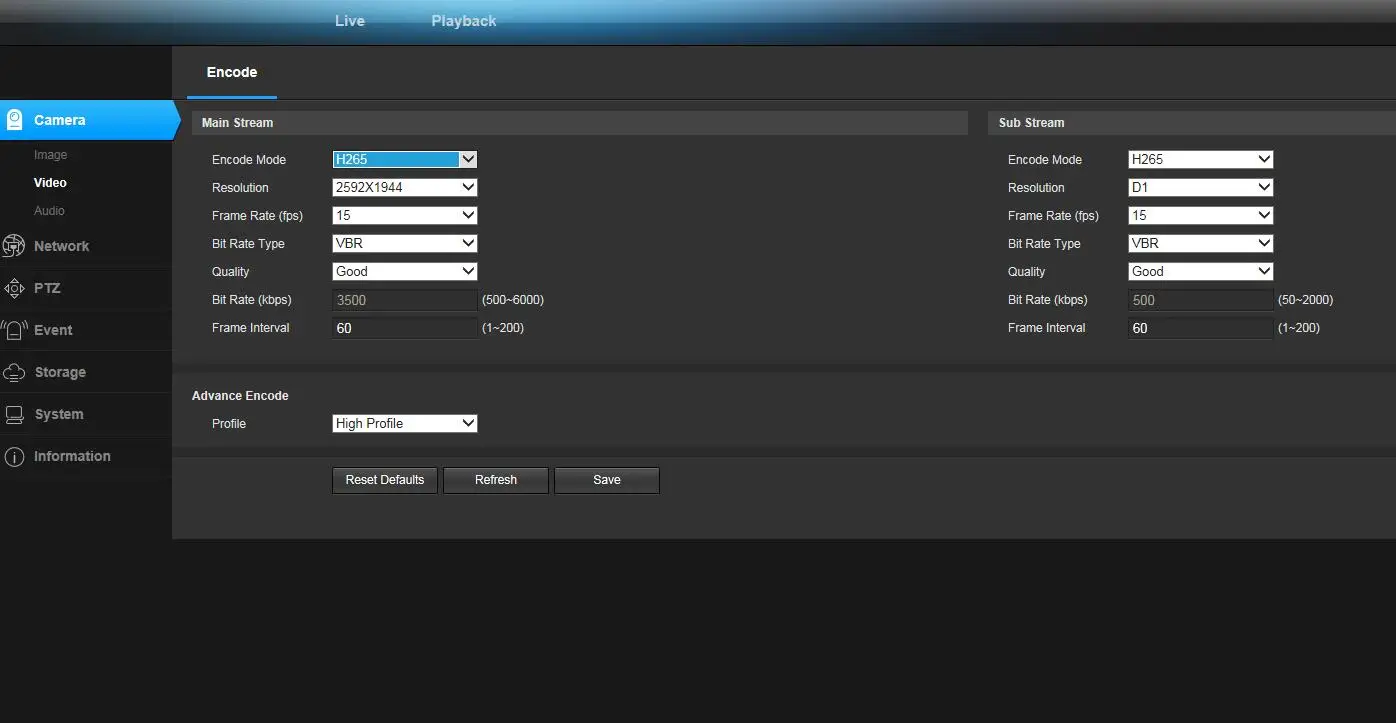Image resolution: width=1396 pixels, height=723 pixels.
Task: Click the Sub Stream section header
Action: [x=1192, y=123]
